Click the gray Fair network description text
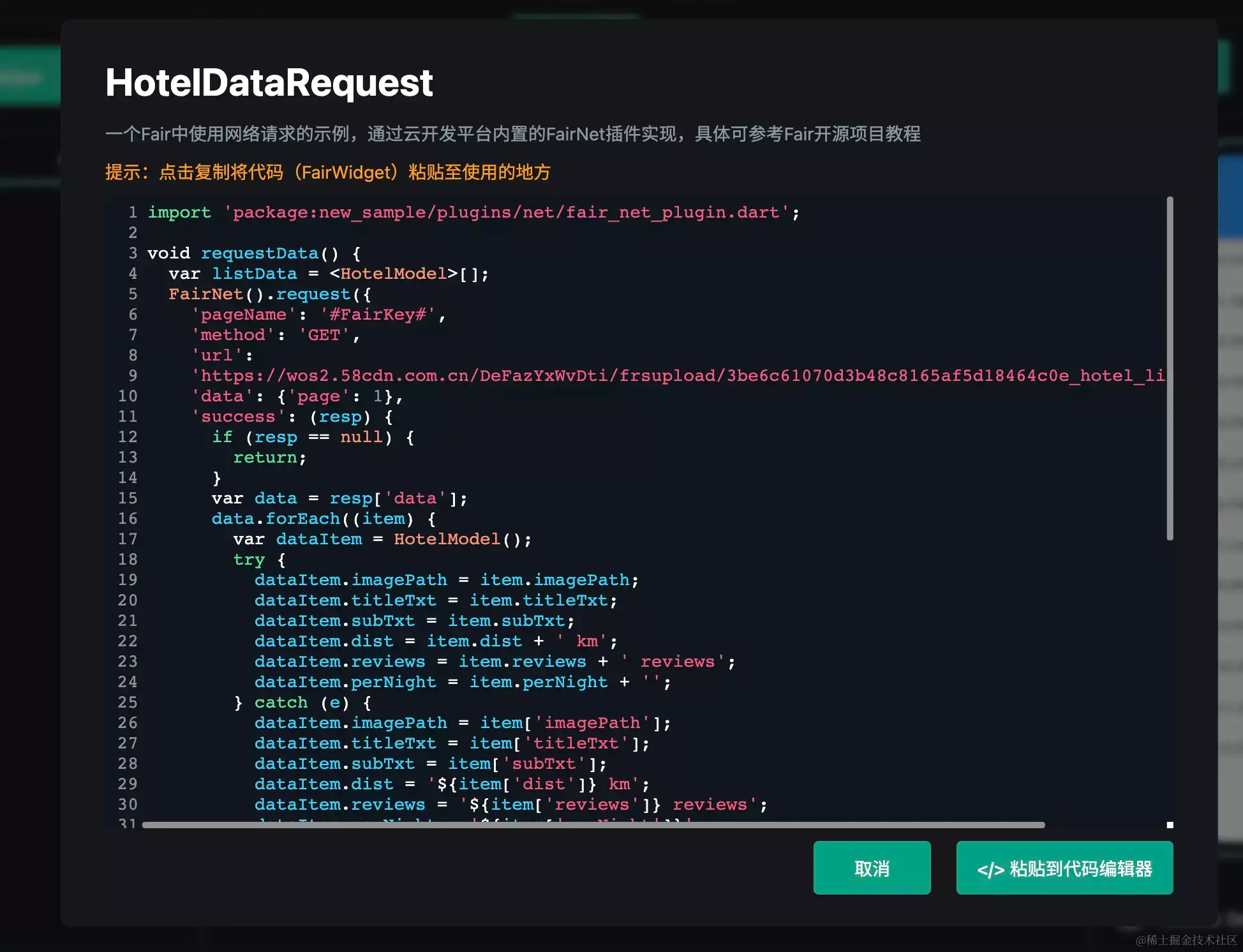 [x=512, y=134]
